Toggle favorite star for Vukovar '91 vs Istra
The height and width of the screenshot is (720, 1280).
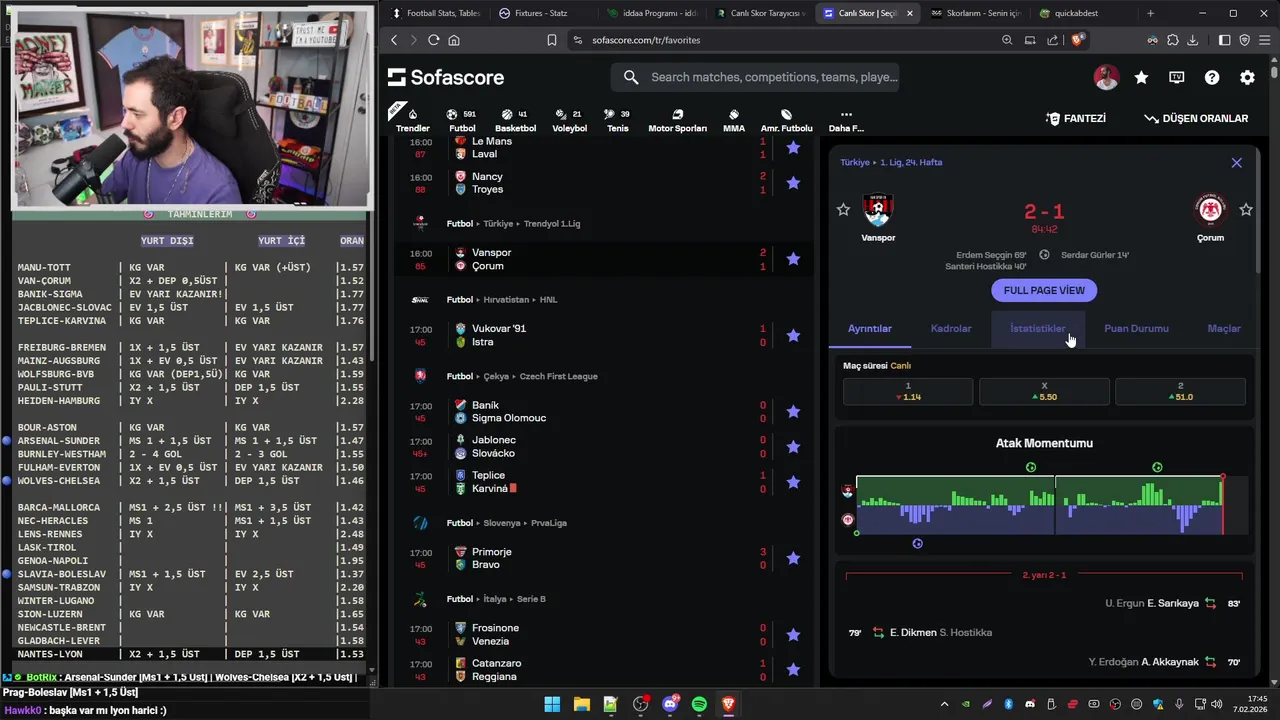tap(793, 335)
